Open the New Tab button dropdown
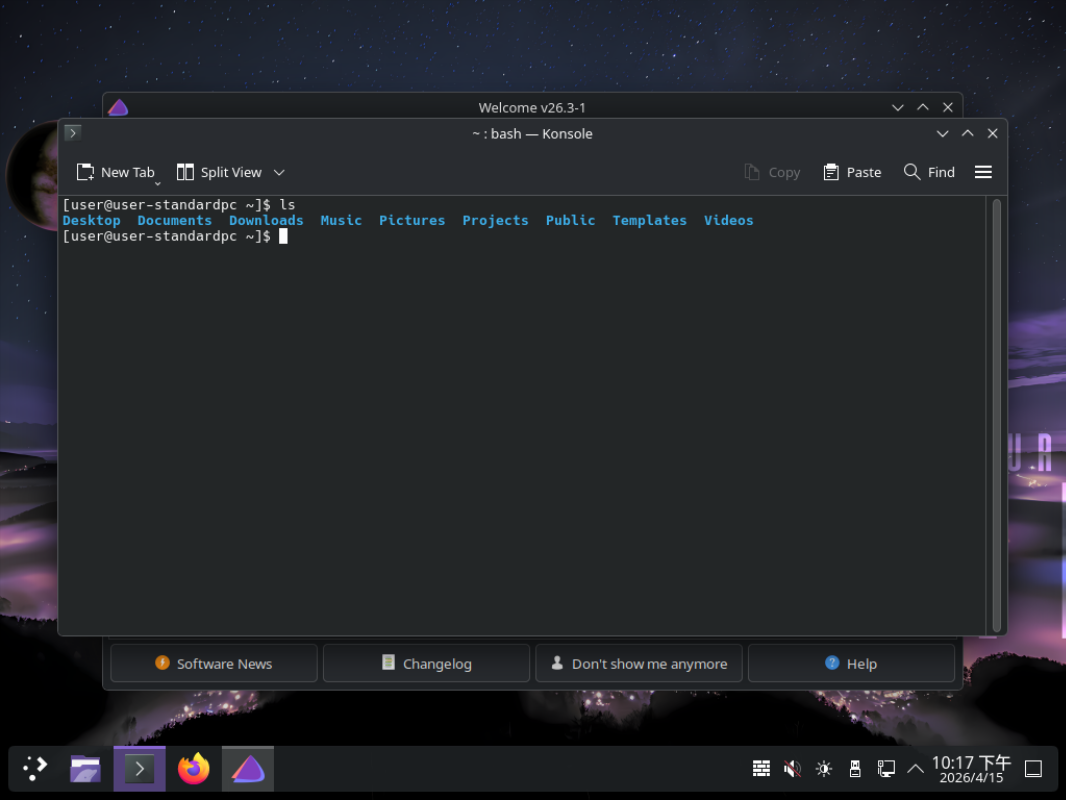1066x800 pixels. [x=157, y=183]
